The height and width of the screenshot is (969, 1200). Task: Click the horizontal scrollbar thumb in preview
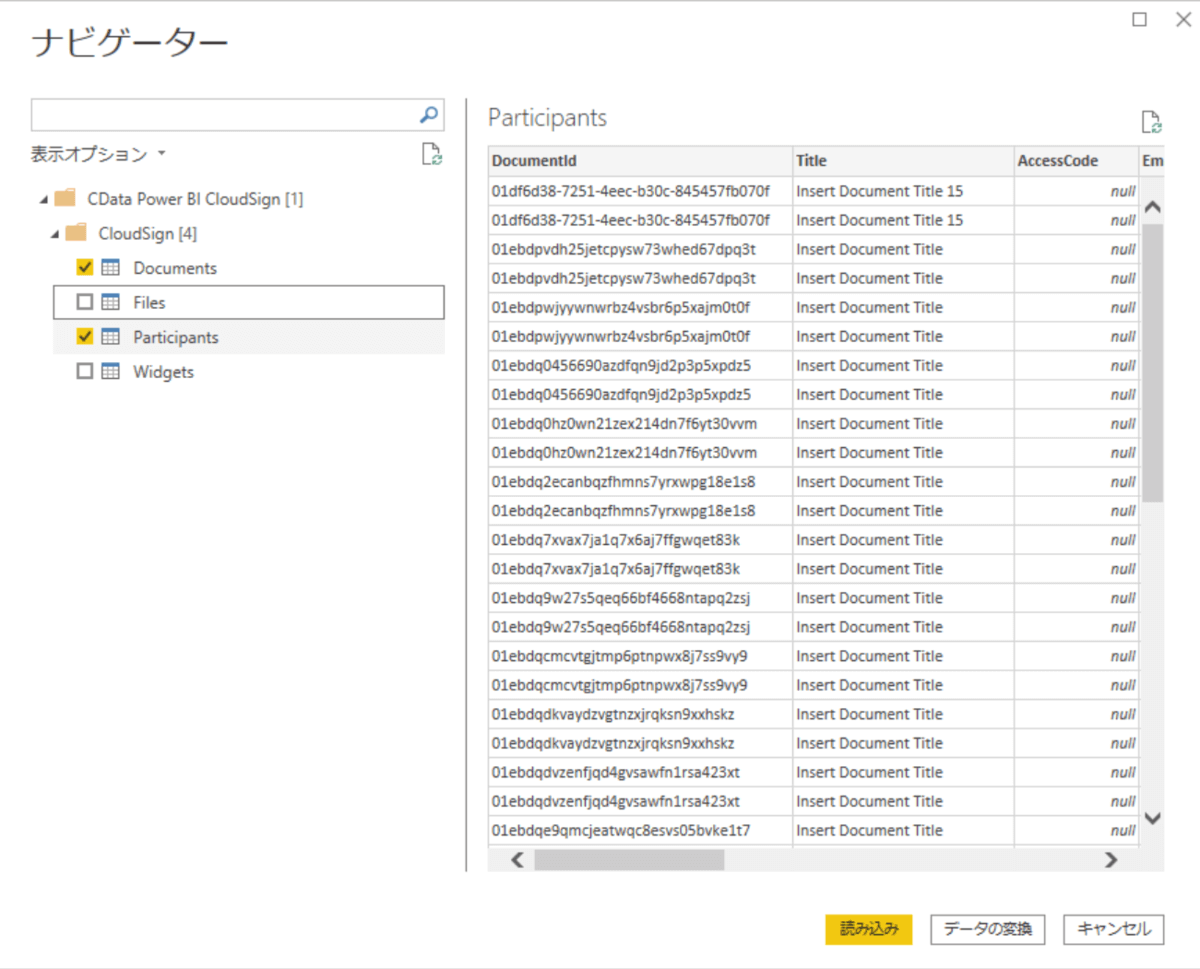[628, 859]
